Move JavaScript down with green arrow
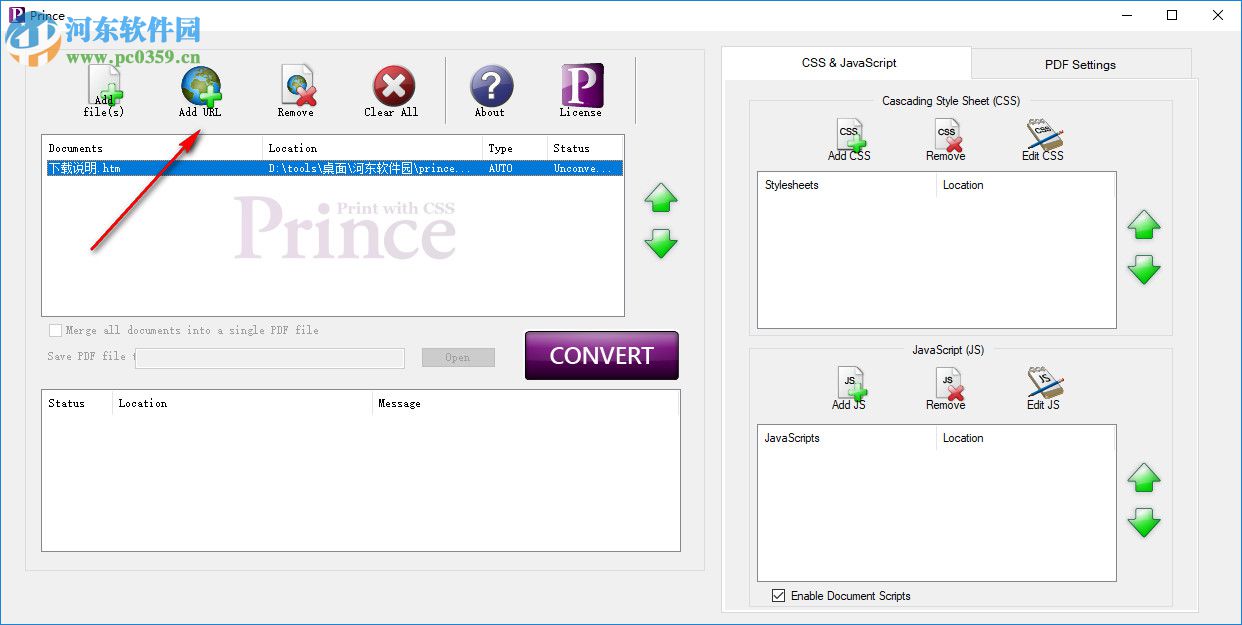 [1144, 522]
